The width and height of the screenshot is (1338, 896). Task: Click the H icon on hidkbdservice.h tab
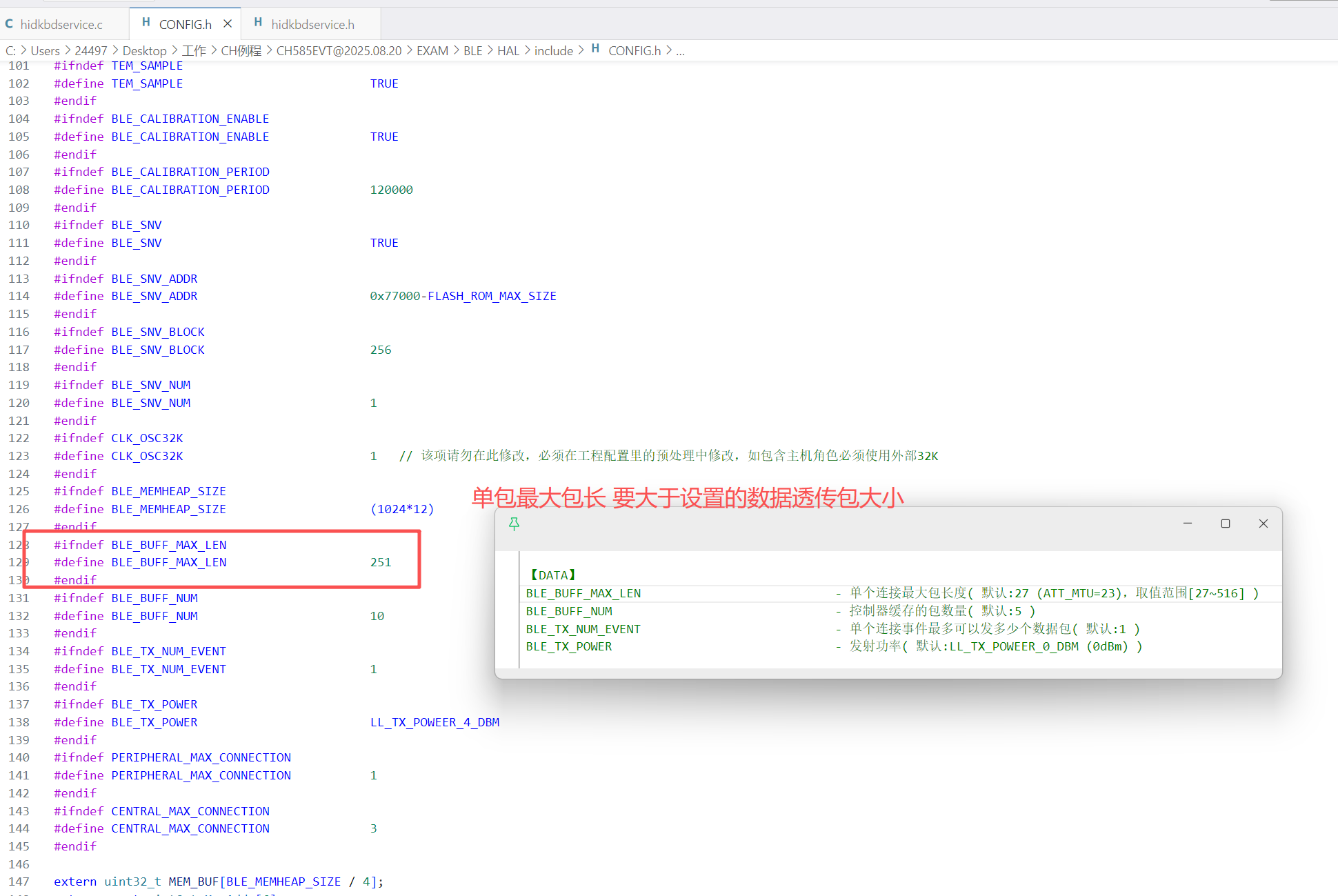click(258, 23)
